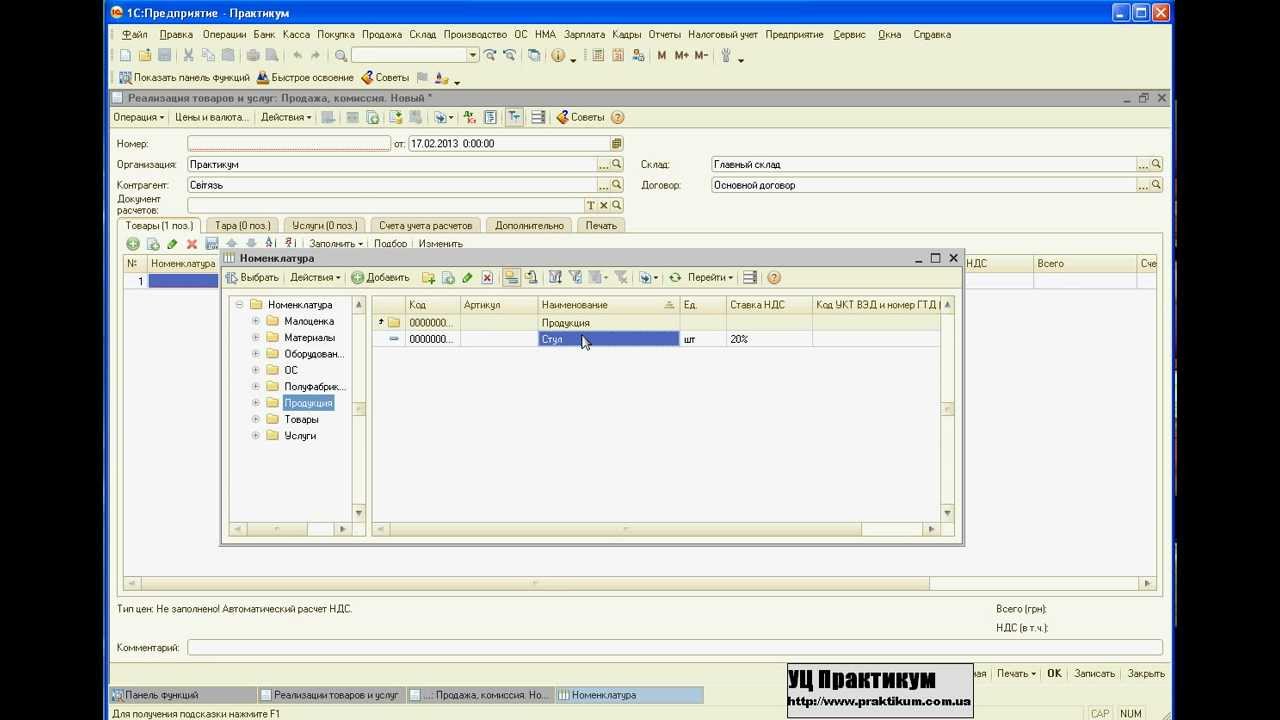Click the lookup magnifier next to Склад field
The image size is (1280, 720).
(x=1156, y=164)
